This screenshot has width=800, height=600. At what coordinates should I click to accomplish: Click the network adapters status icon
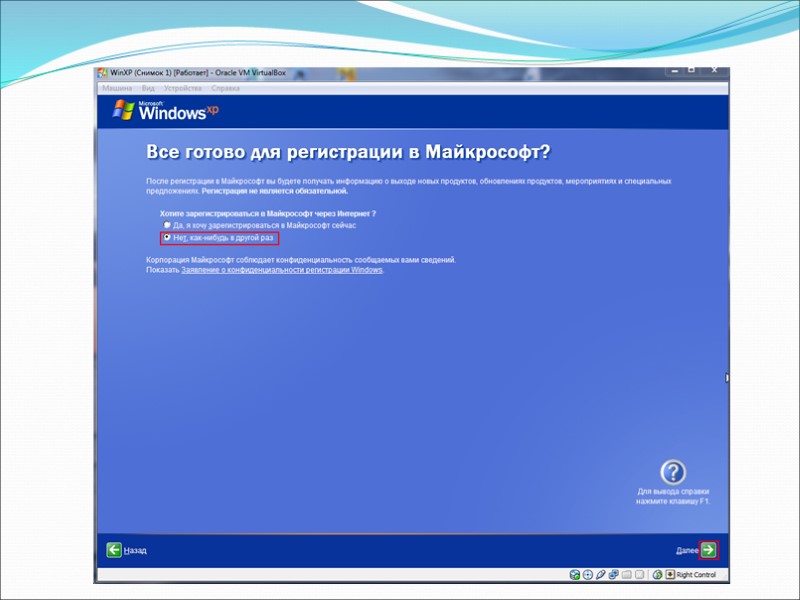point(613,574)
